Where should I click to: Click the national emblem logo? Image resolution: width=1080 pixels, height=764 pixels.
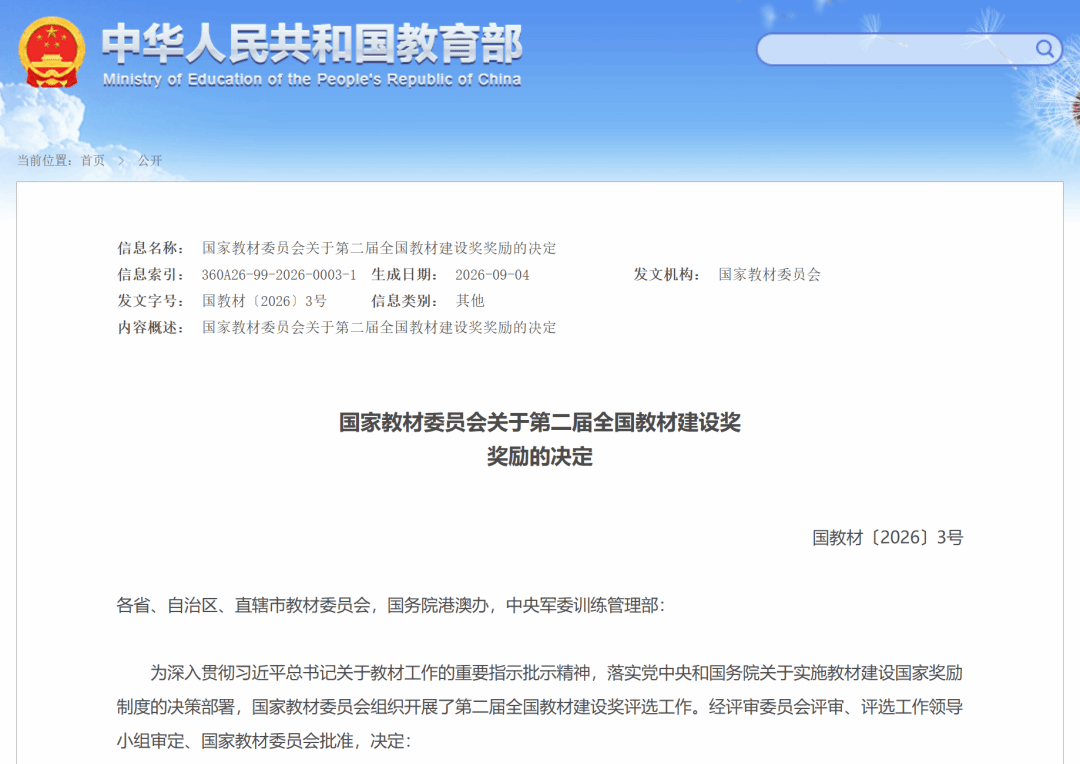point(52,52)
